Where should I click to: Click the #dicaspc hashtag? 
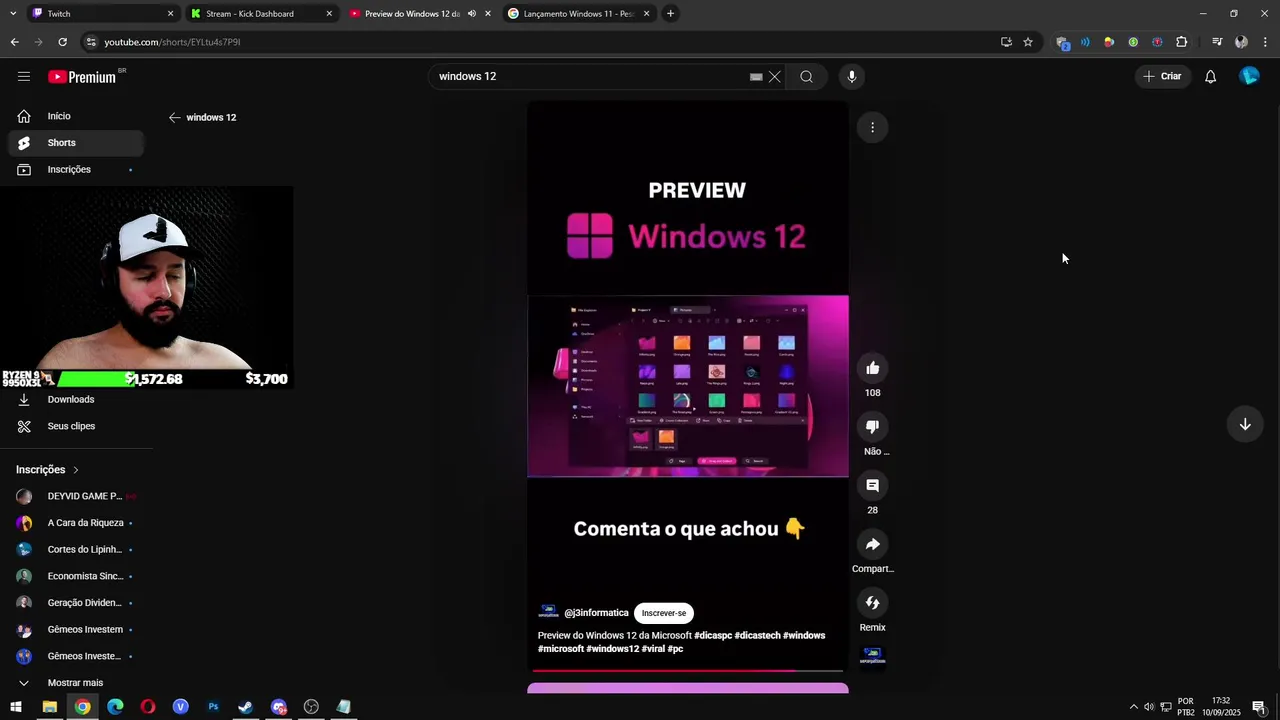(x=713, y=636)
